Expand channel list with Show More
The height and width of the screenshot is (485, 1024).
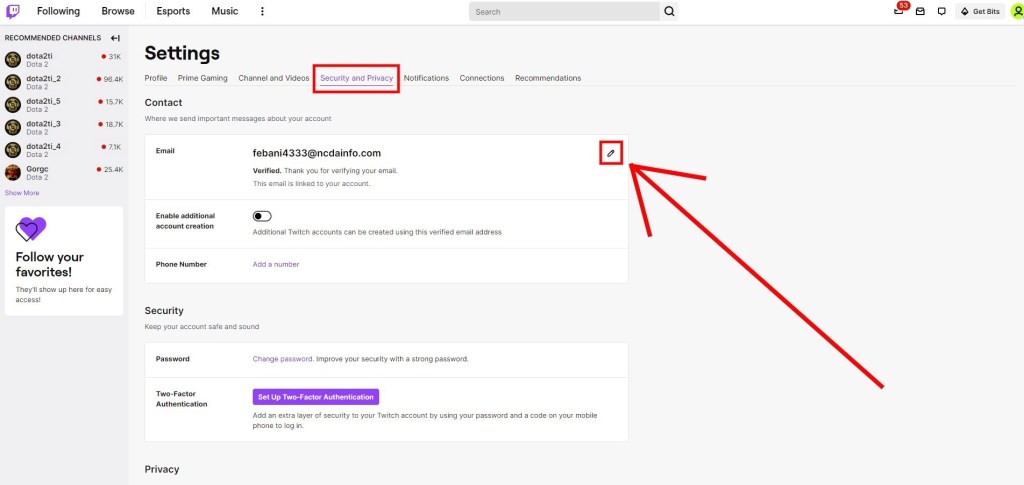click(22, 193)
